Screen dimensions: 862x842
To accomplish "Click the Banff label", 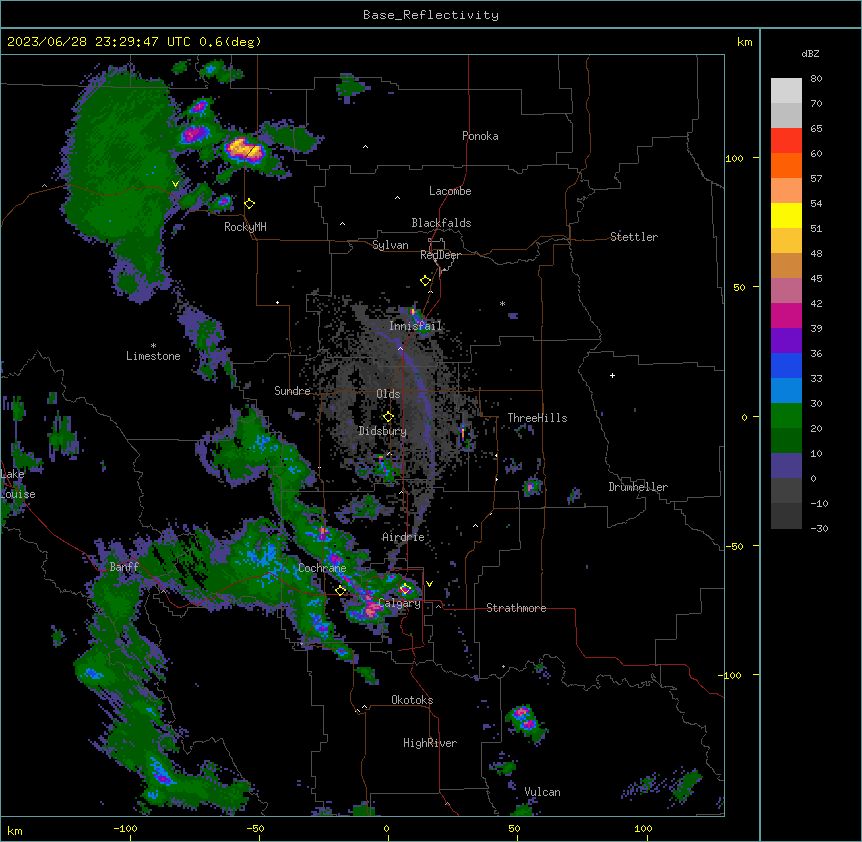I will [124, 567].
